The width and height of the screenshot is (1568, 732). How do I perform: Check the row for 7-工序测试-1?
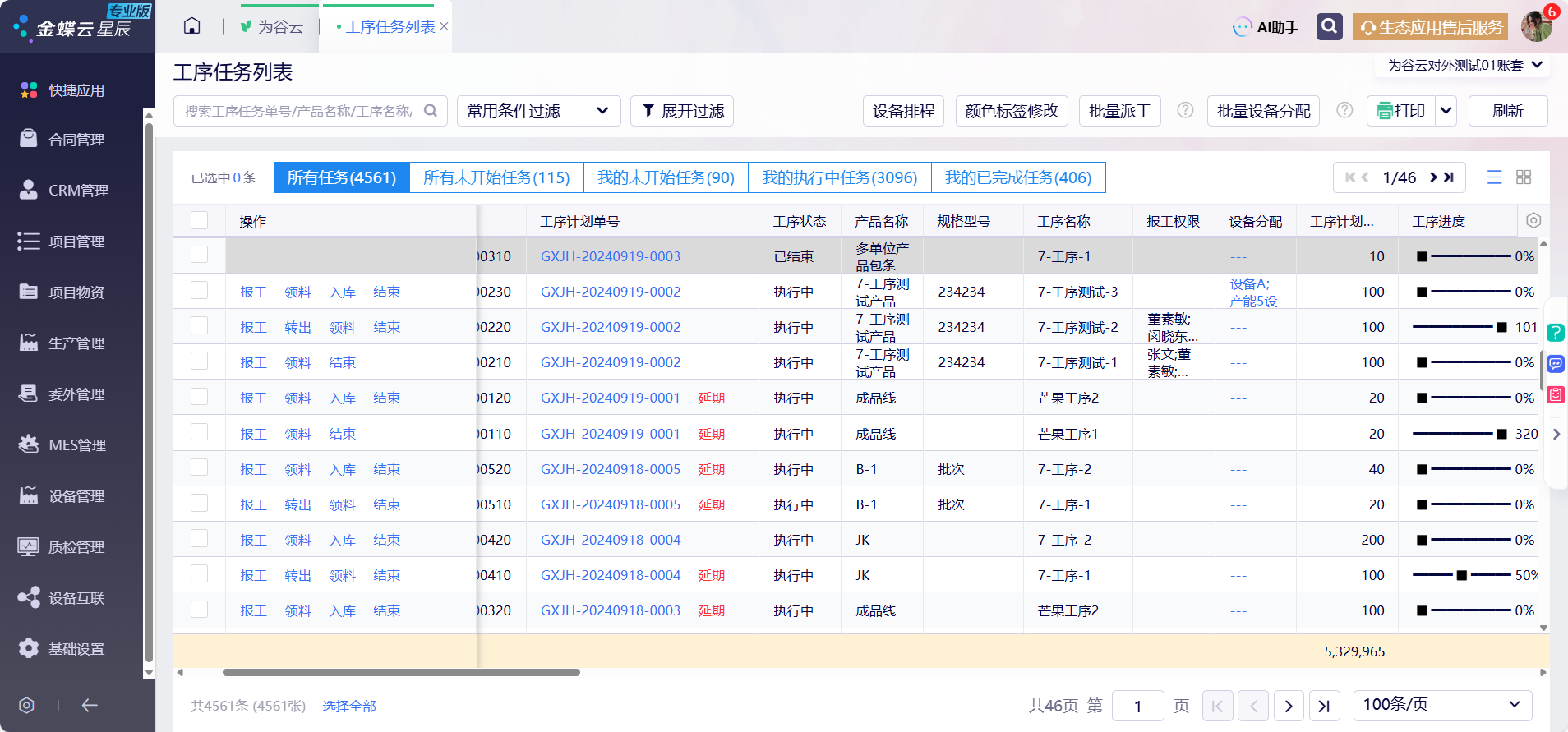point(199,361)
